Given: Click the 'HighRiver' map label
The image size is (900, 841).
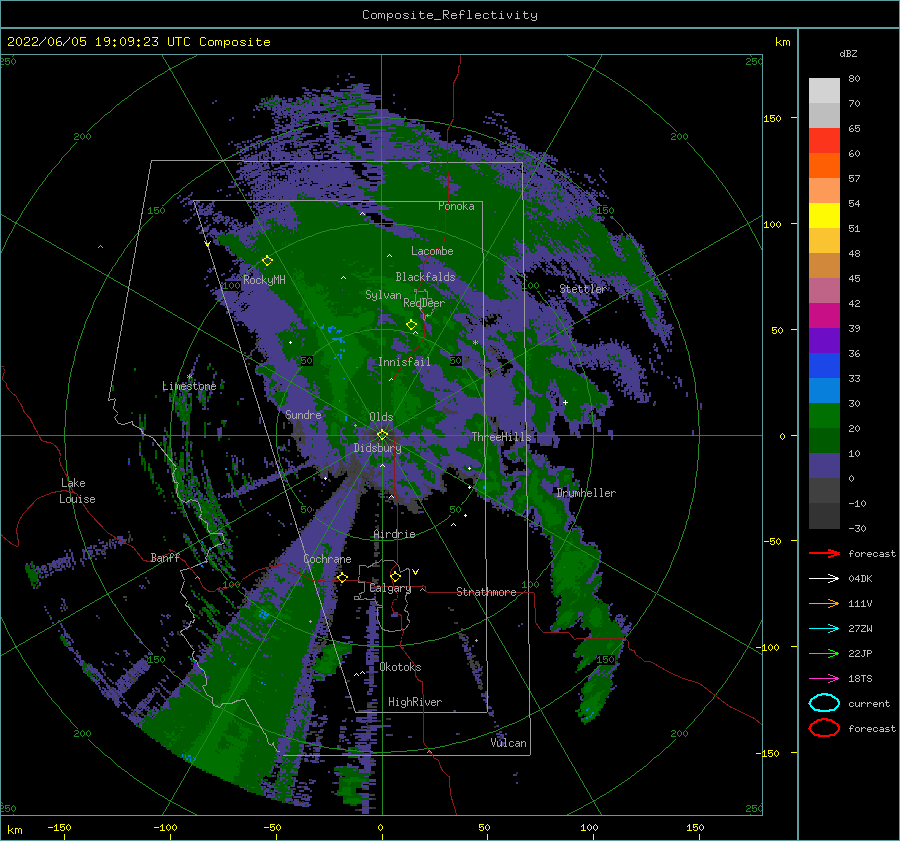Looking at the screenshot, I should point(415,702).
